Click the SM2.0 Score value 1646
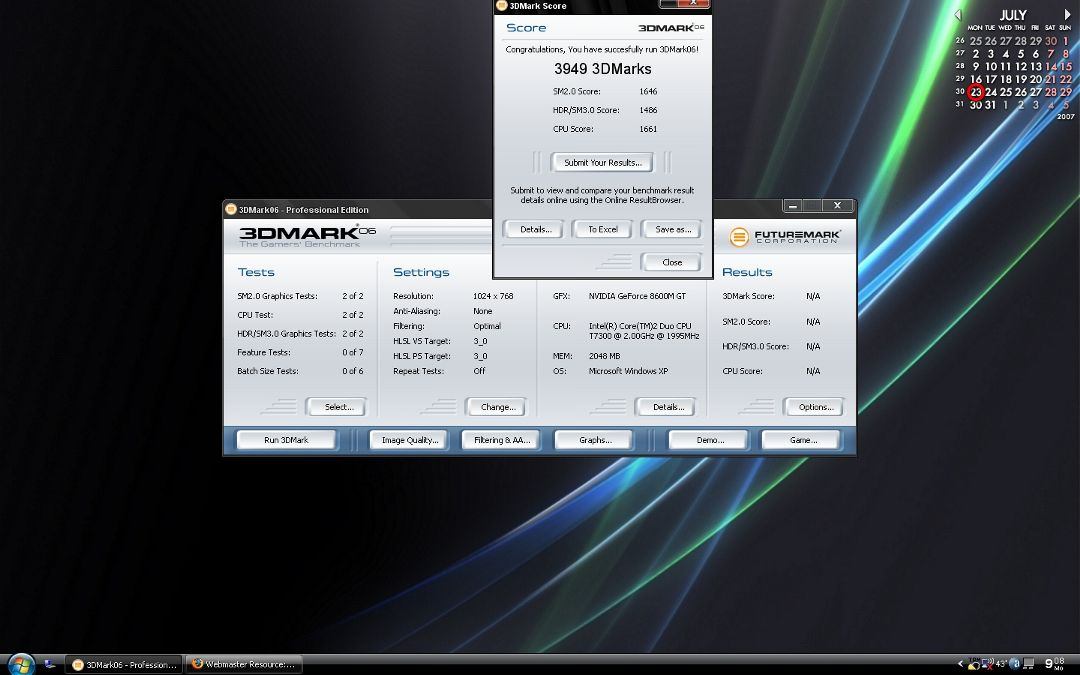The image size is (1080, 675). [648, 92]
